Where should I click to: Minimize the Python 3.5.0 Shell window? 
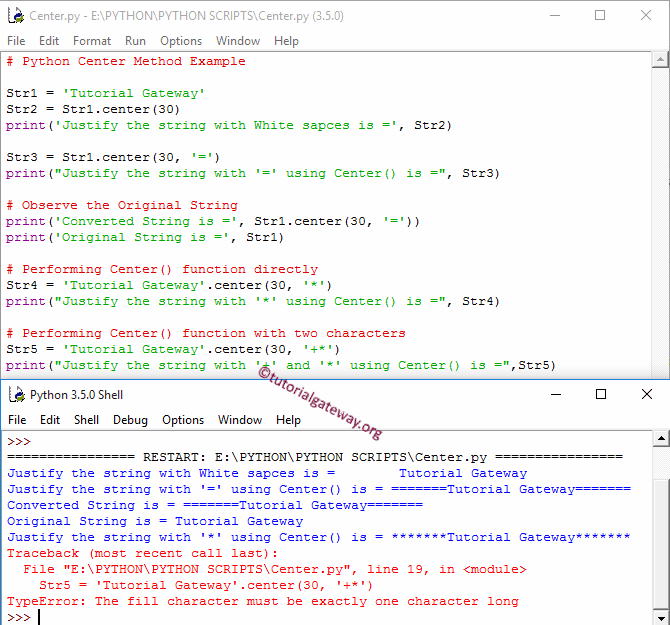555,394
